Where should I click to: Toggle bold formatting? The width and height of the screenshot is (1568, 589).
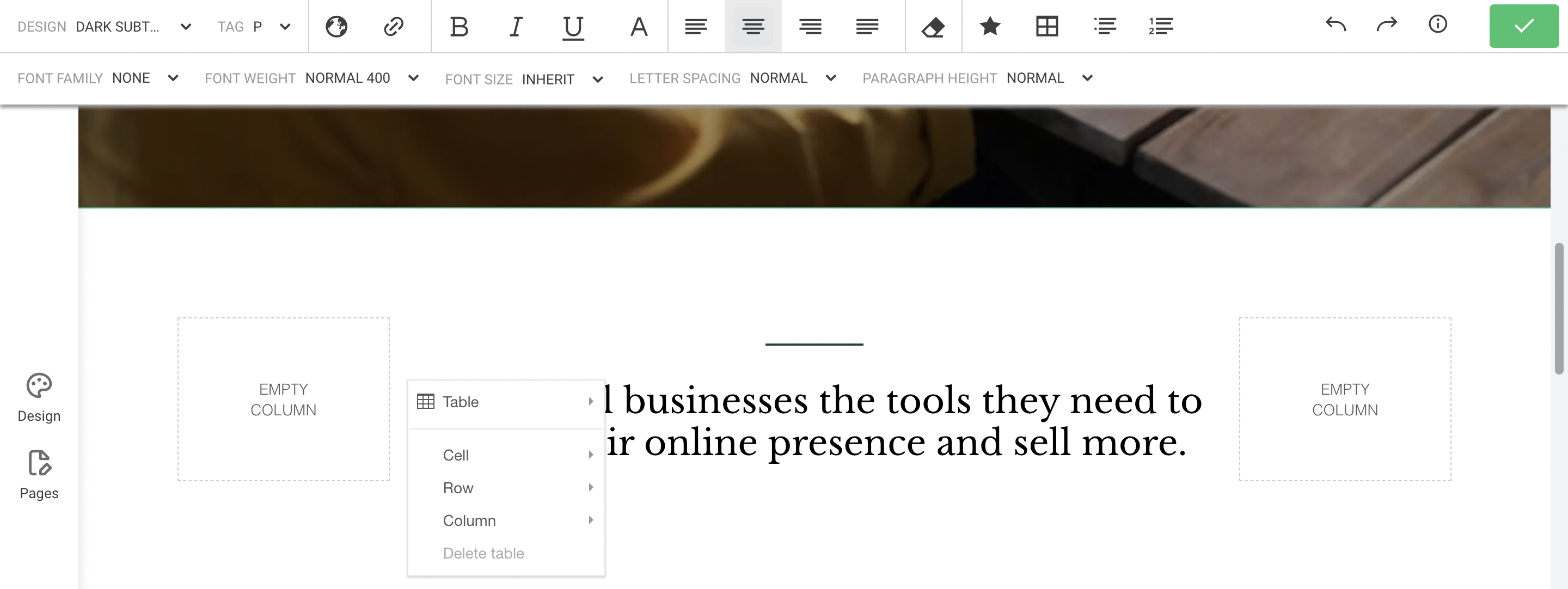459,26
